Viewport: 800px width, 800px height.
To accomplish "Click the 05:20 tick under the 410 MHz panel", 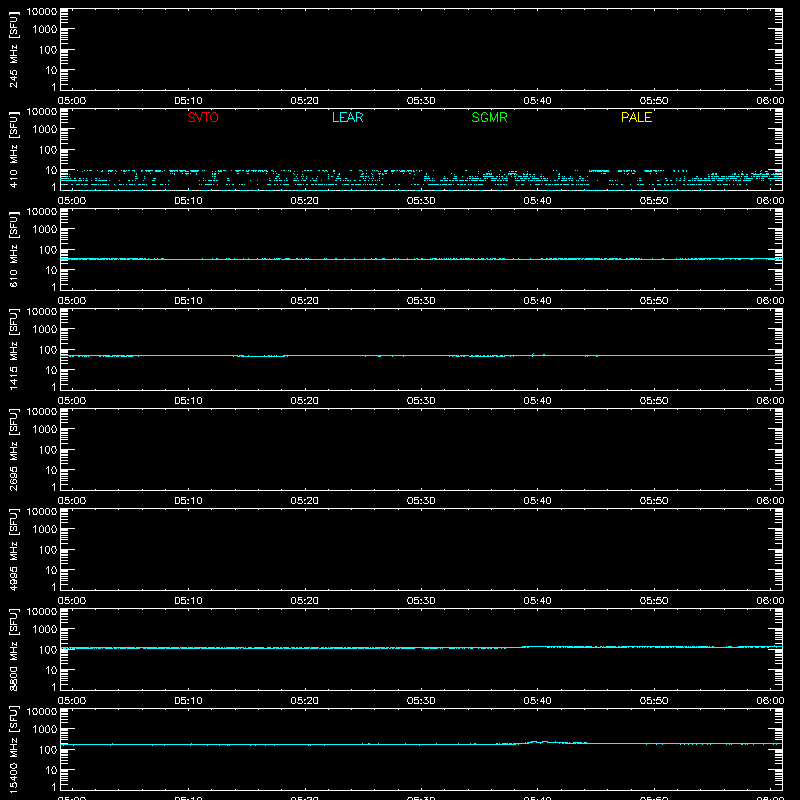I will (x=305, y=201).
